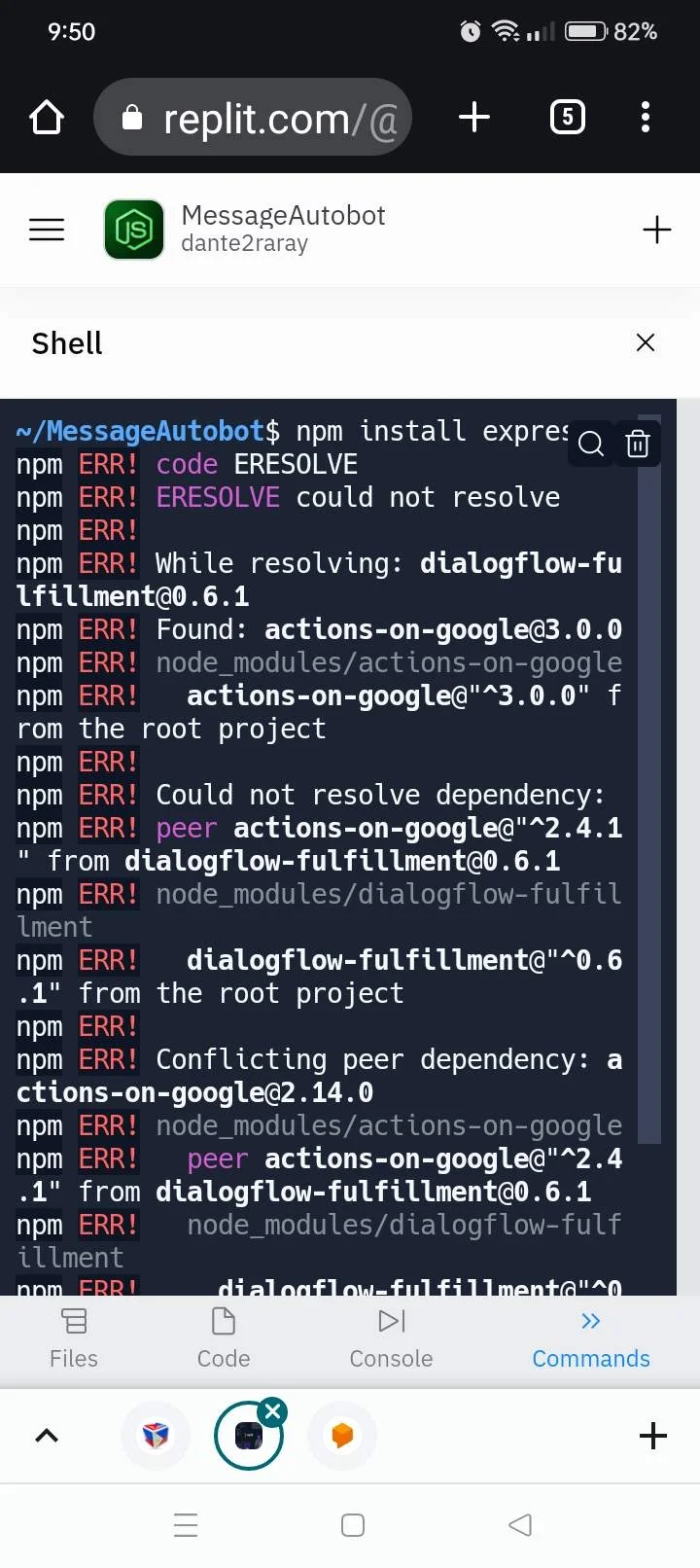700x1568 pixels.
Task: Open the orange cube app shortcut
Action: pyautogui.click(x=342, y=1436)
